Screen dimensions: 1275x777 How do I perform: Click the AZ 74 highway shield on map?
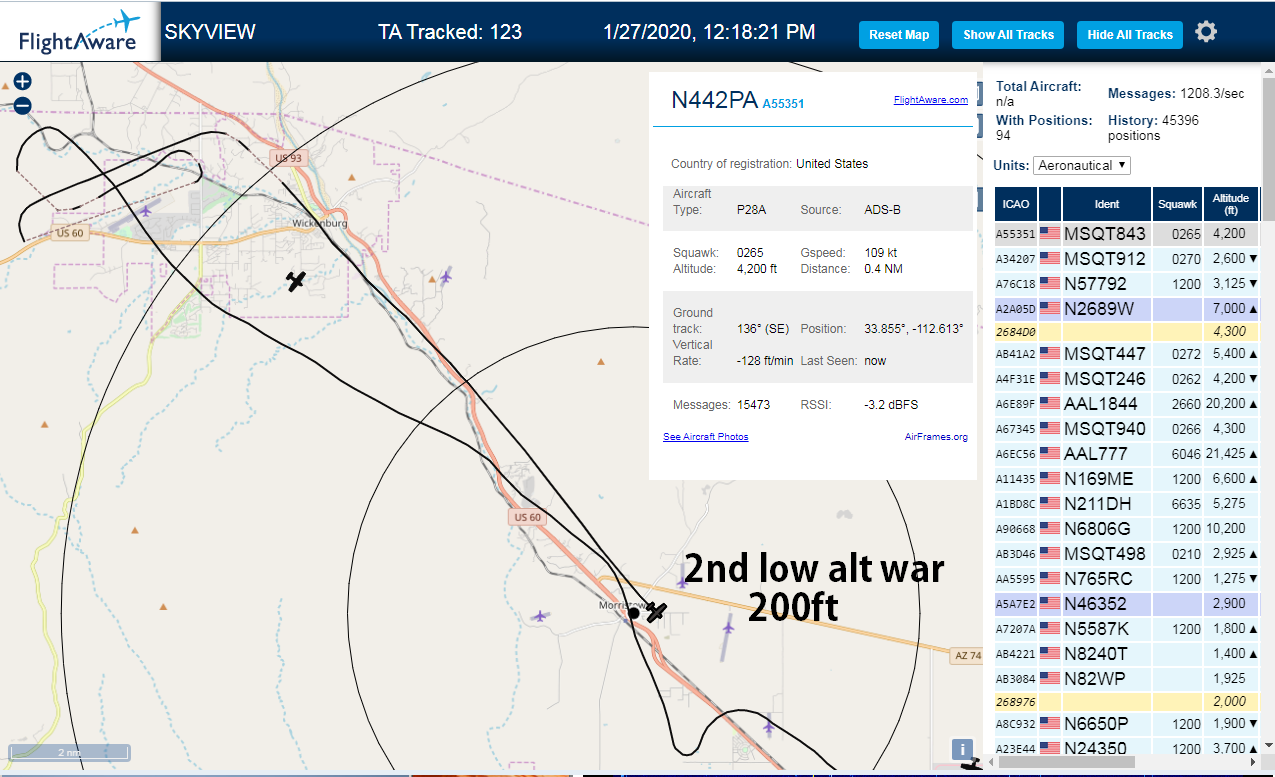point(966,655)
